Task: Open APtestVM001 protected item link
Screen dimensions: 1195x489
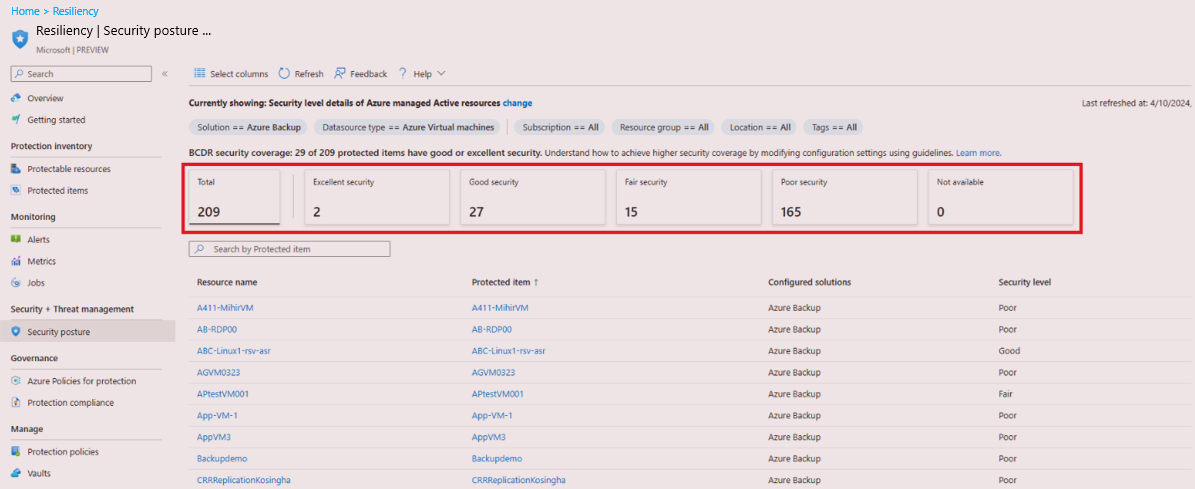Action: click(x=498, y=395)
